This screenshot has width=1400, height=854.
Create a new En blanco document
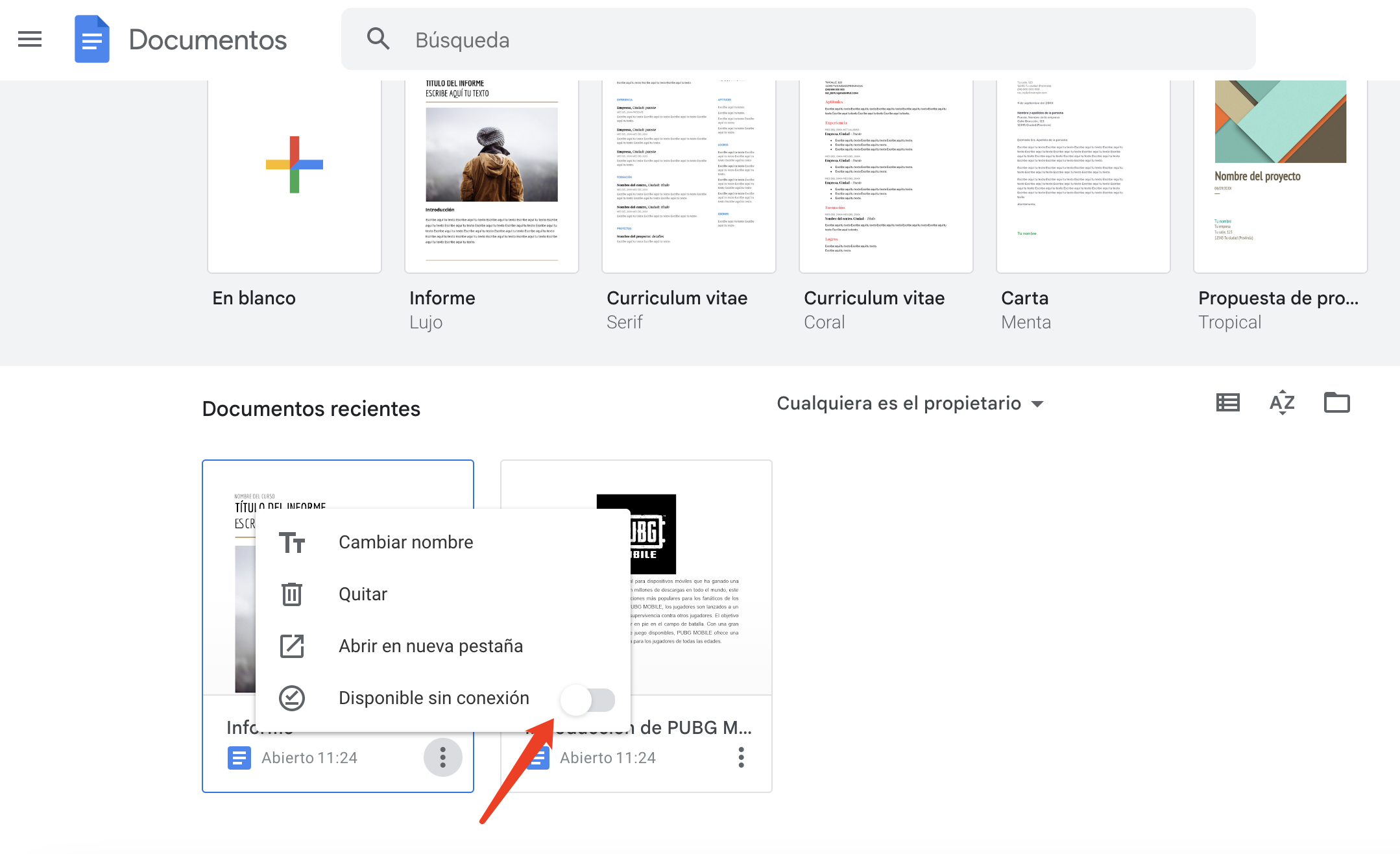click(x=295, y=175)
